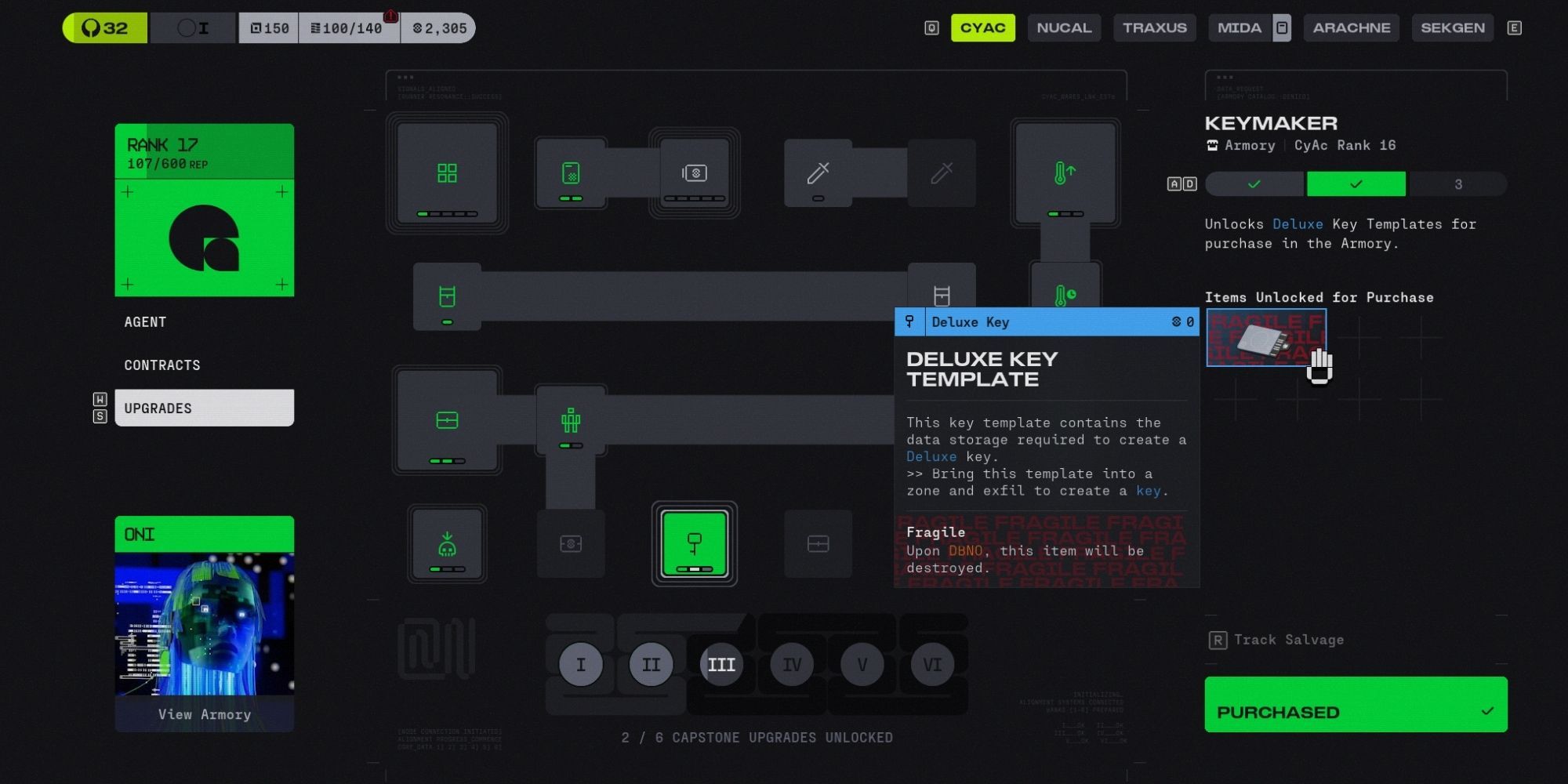Switch to the NUCAL faction tab
Viewport: 1568px width, 784px height.
tap(1064, 28)
